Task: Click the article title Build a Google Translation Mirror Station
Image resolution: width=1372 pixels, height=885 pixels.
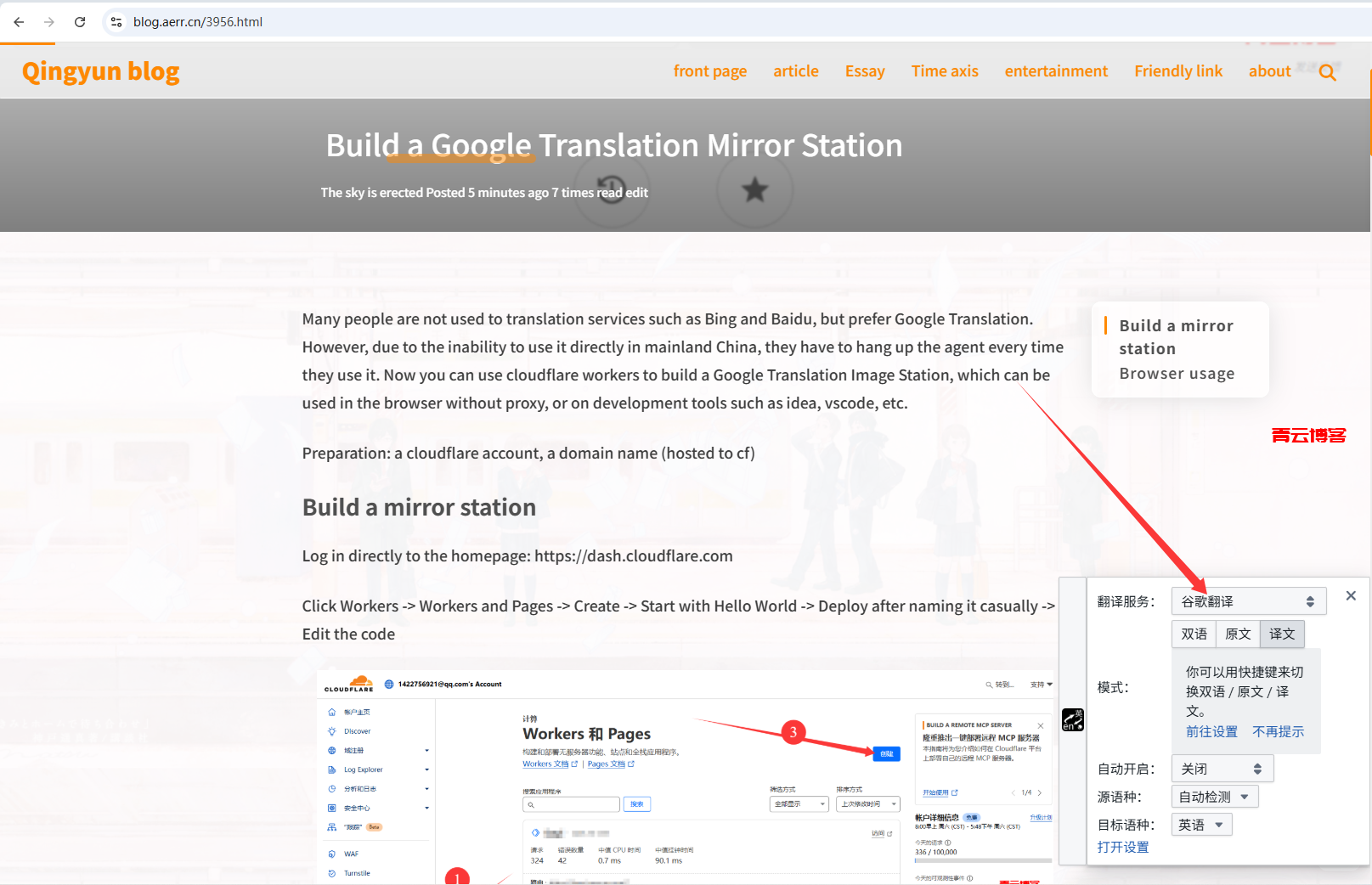Action: [614, 146]
